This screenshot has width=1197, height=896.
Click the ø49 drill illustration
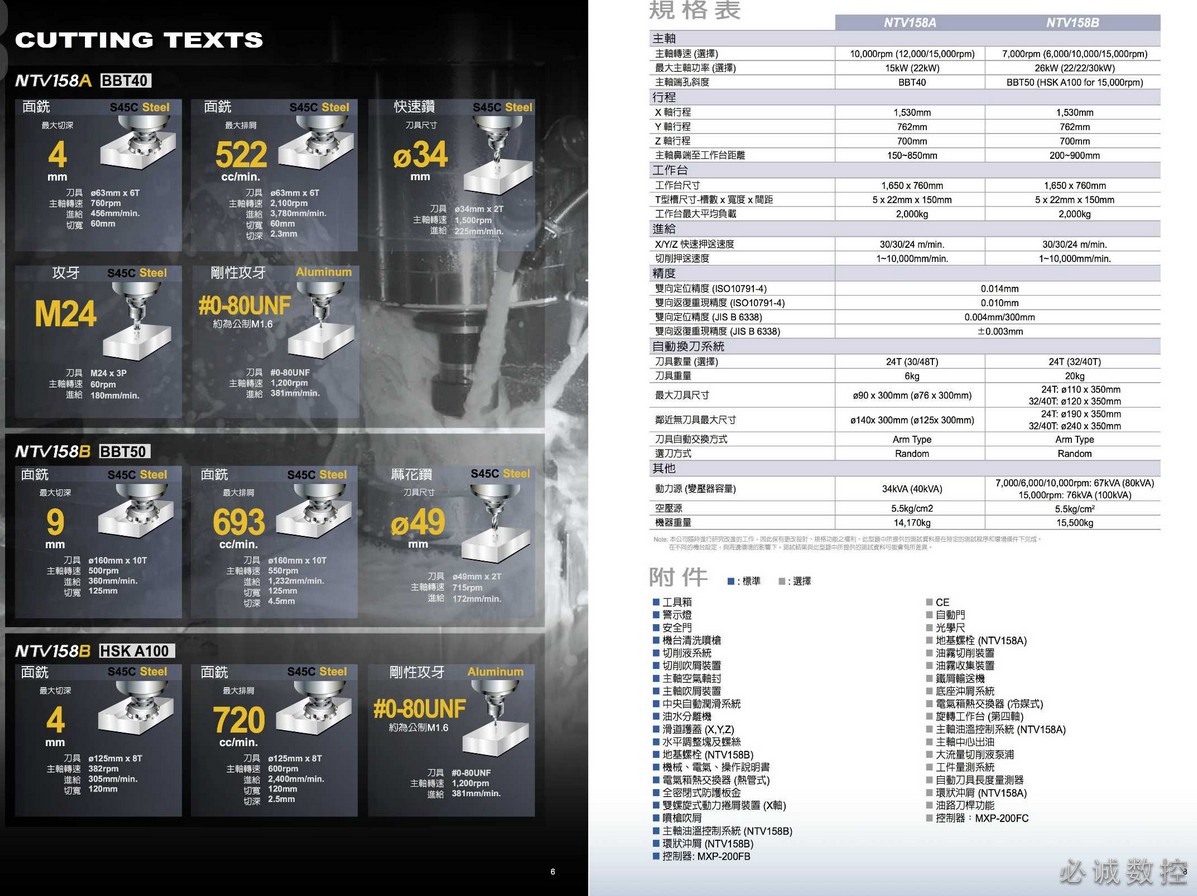coord(495,524)
